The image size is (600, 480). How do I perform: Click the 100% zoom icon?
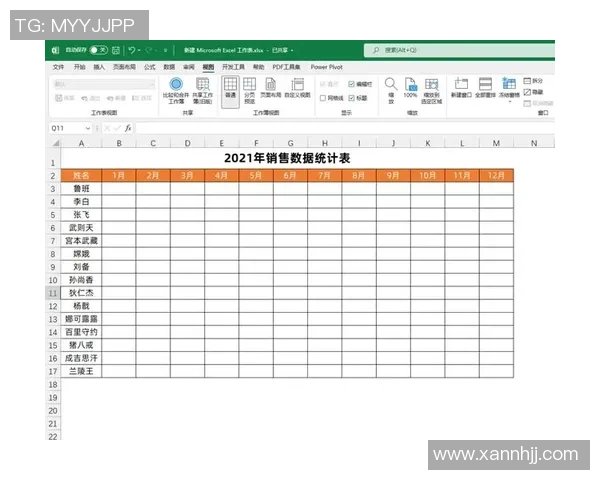coord(411,88)
